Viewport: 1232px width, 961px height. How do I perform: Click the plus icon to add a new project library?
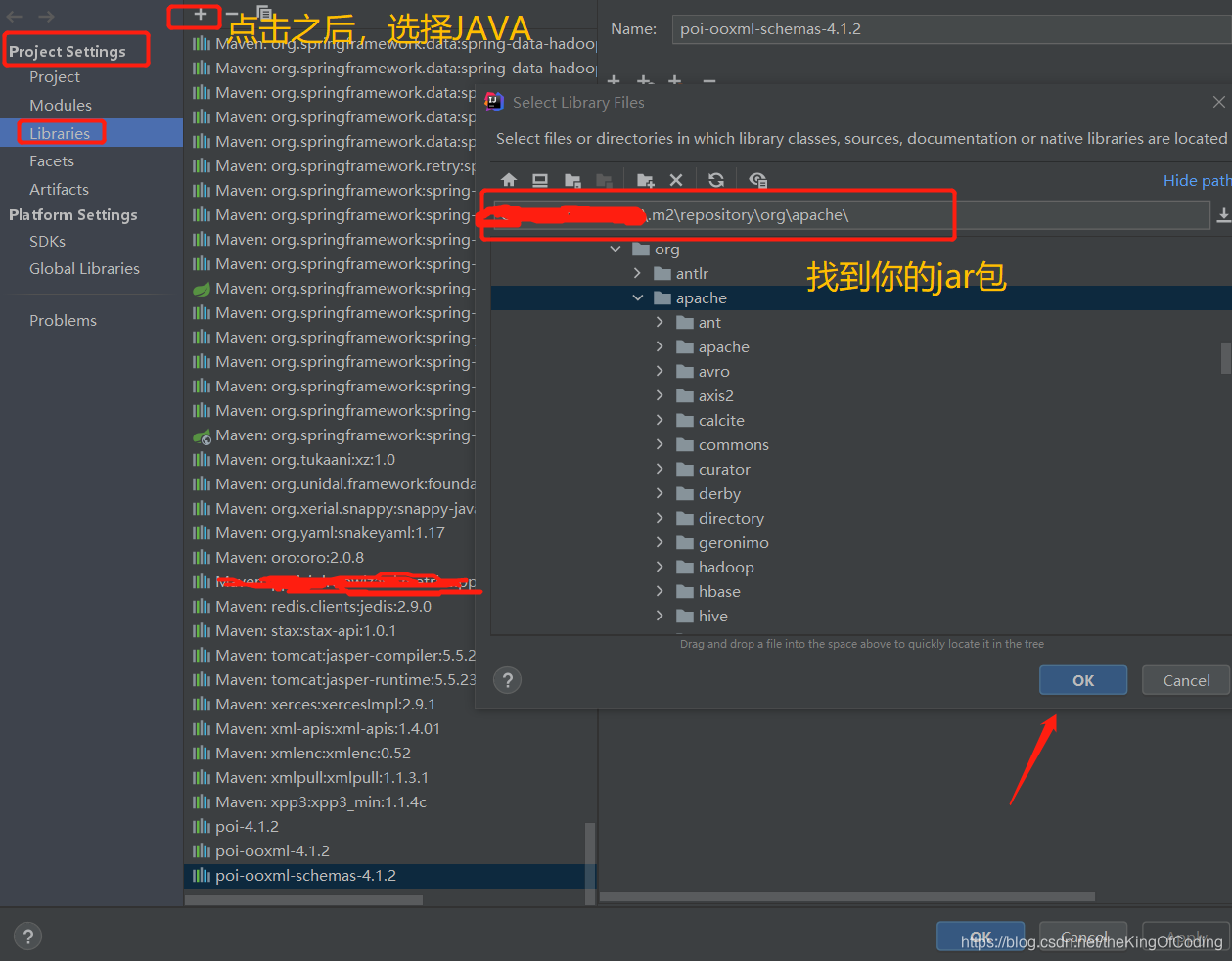200,14
